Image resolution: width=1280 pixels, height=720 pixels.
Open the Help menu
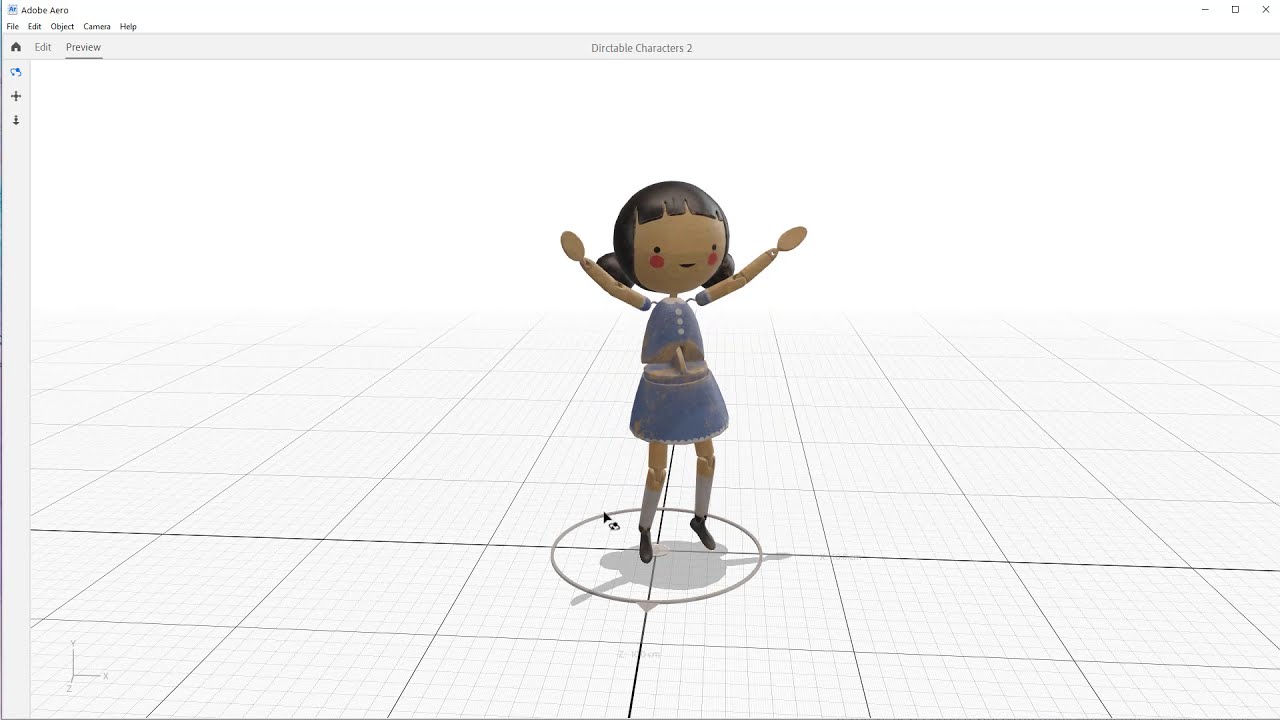tap(128, 27)
